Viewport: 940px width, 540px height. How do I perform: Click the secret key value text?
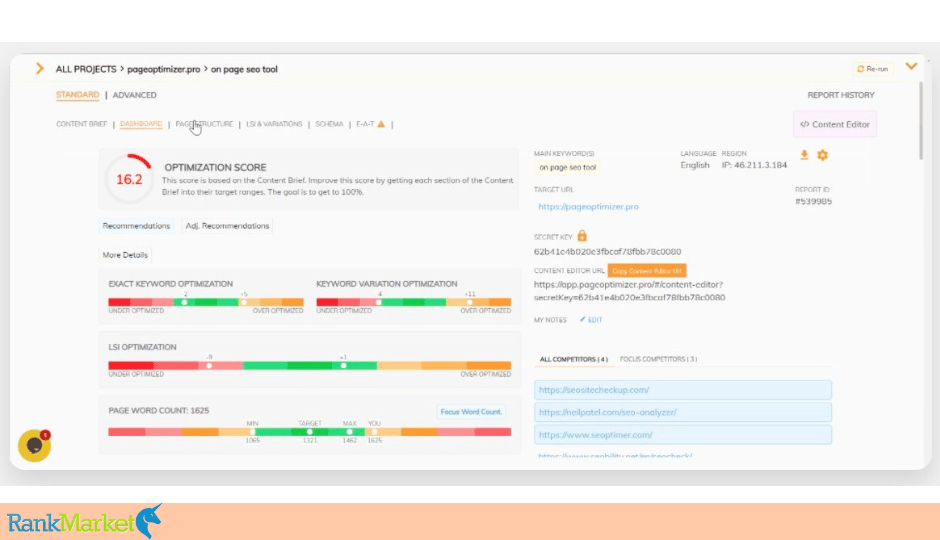(607, 252)
